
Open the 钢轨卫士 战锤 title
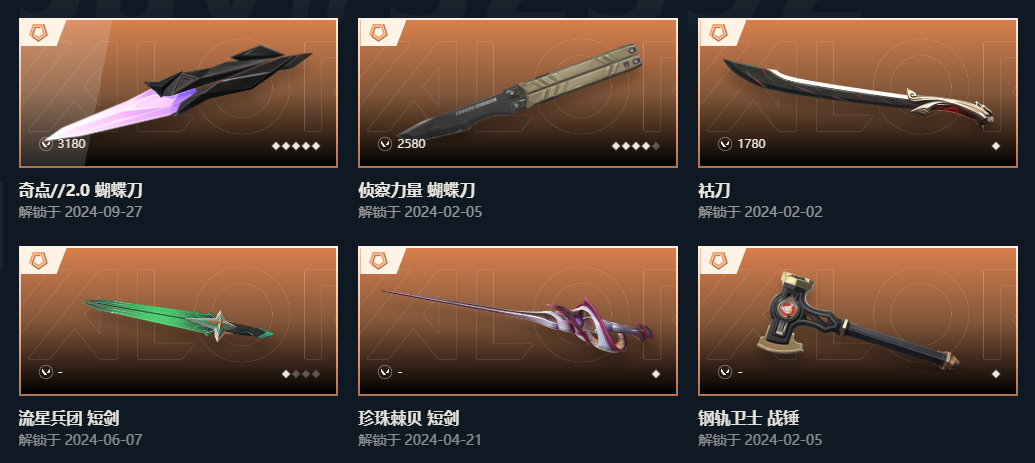tap(749, 418)
